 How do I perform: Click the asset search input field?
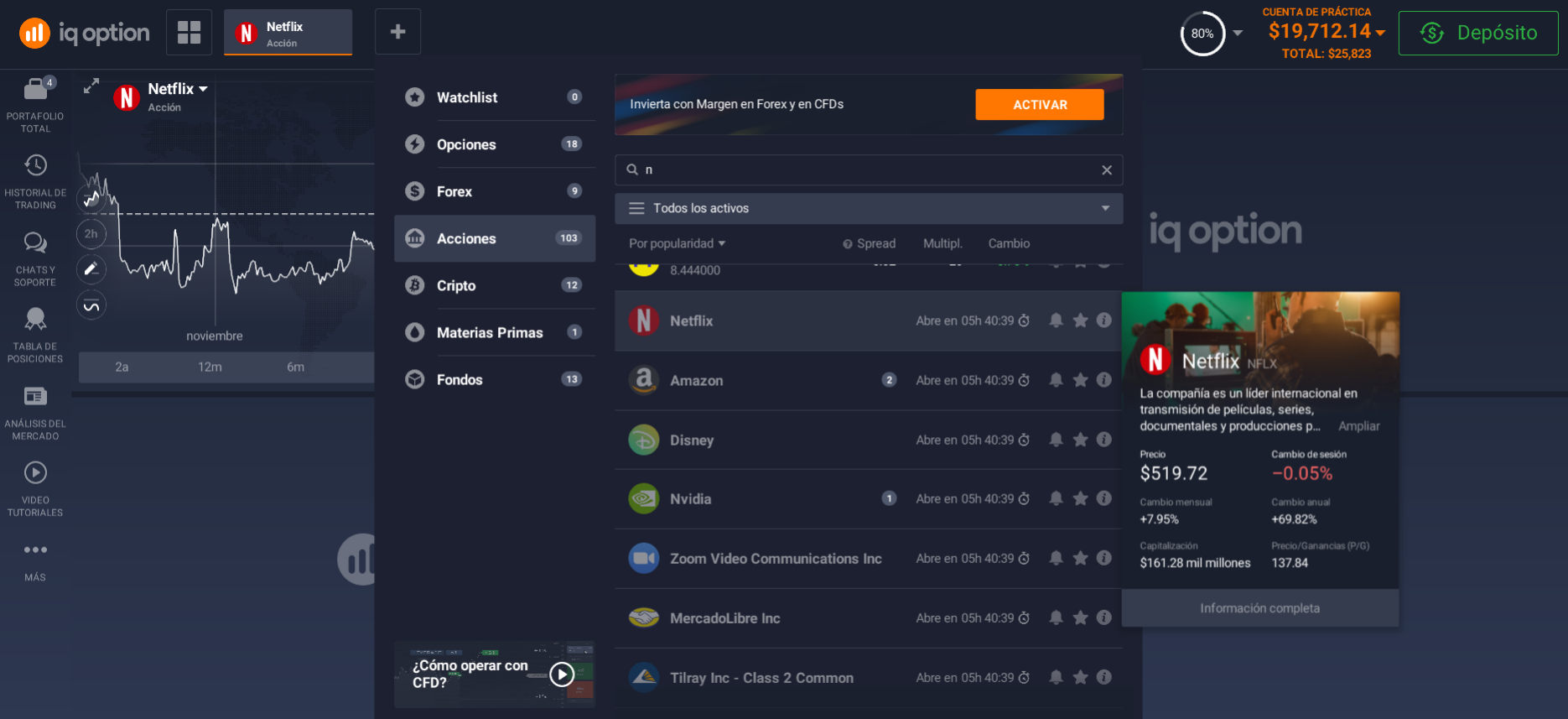(x=869, y=169)
